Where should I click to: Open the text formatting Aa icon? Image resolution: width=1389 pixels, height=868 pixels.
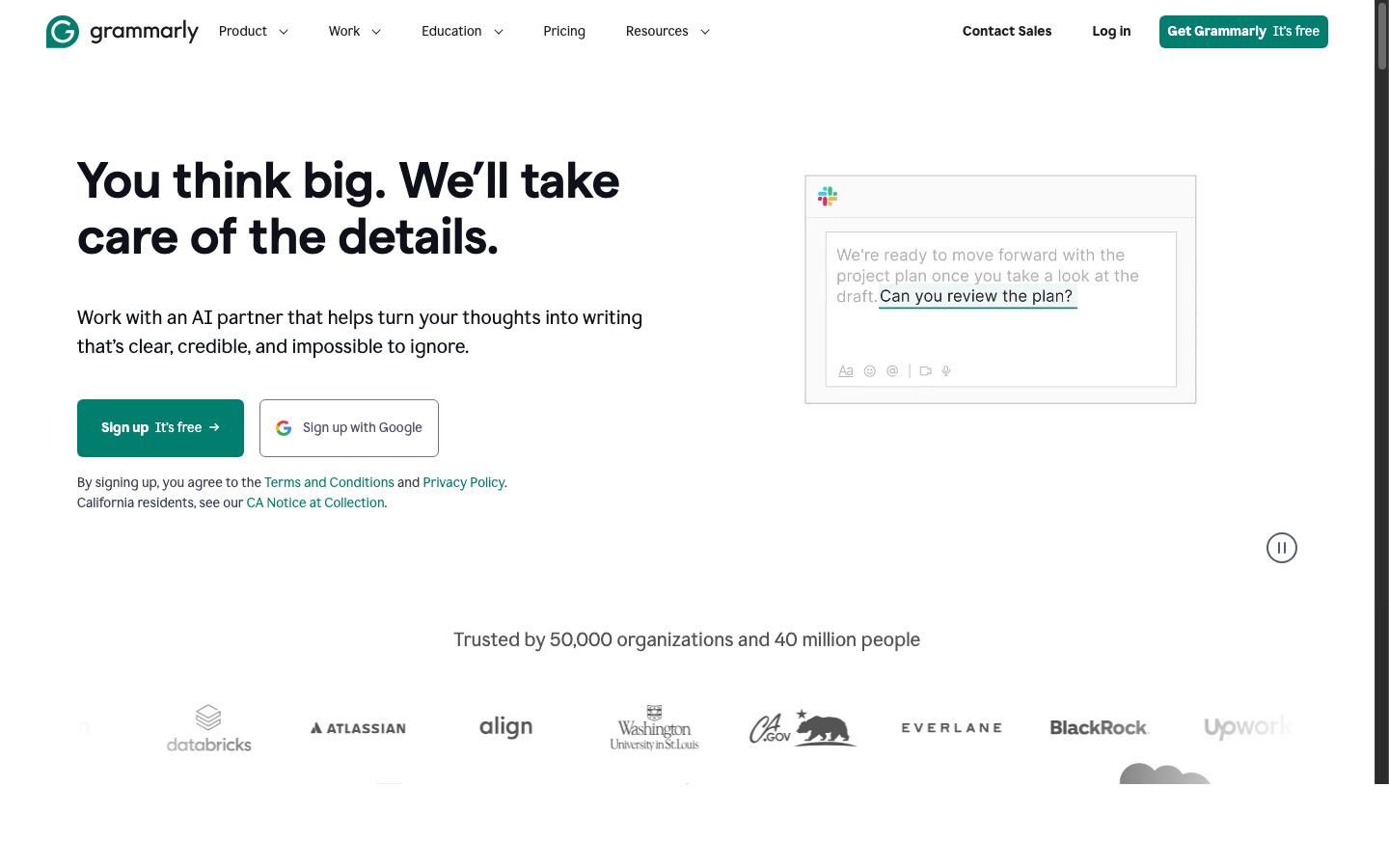click(846, 370)
